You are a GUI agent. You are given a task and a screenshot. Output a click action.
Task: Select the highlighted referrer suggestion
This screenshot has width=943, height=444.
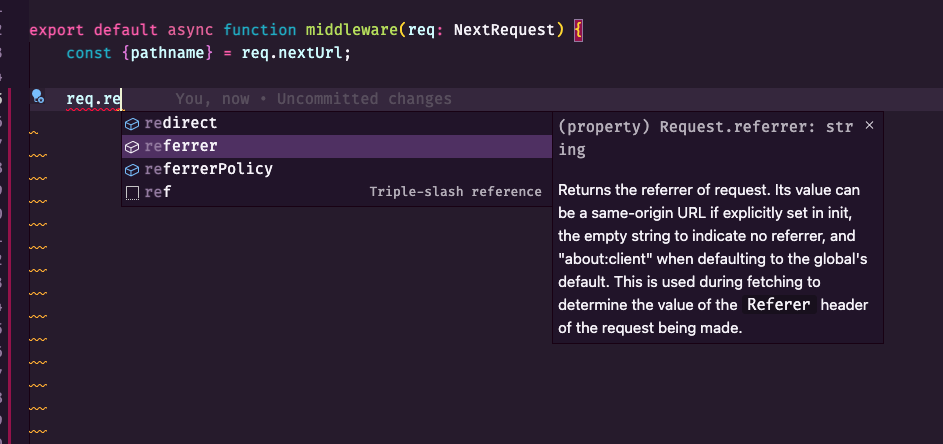click(x=337, y=146)
